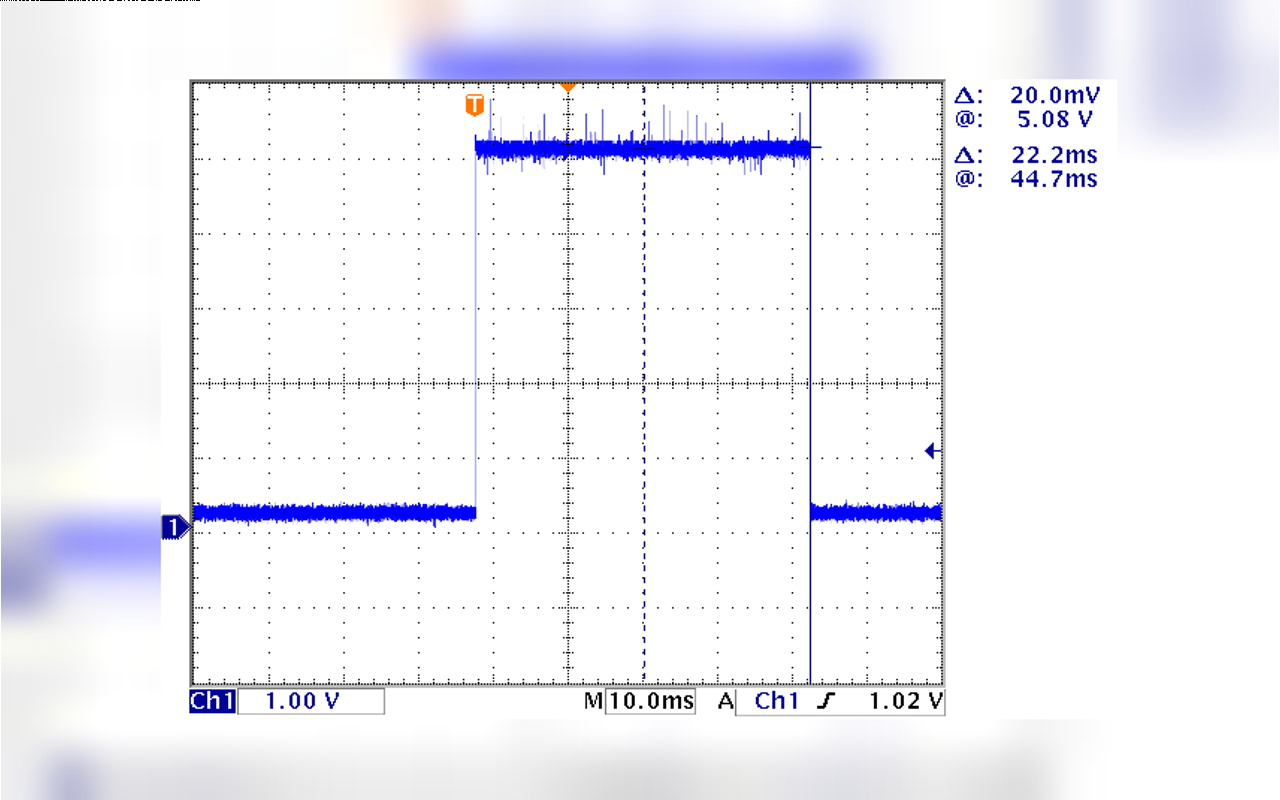Viewport: 1280px width, 800px height.
Task: Click the 44.7ms cursor time readout
Action: pyautogui.click(x=1055, y=179)
